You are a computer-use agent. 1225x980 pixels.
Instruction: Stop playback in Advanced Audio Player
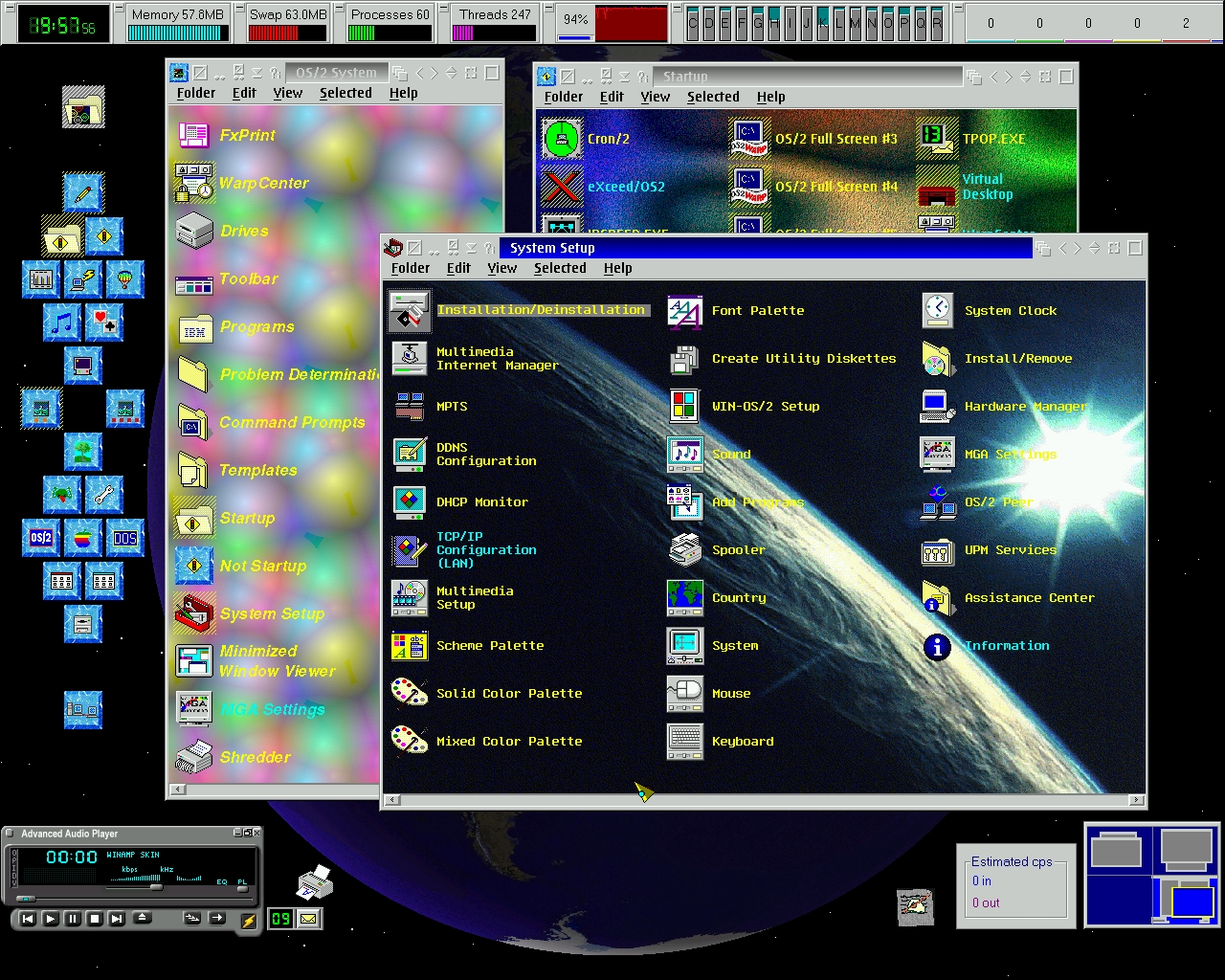pos(95,919)
